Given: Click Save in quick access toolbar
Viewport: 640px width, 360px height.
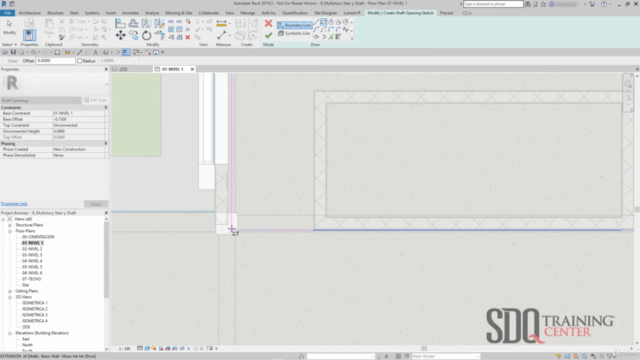Looking at the screenshot, I should [13, 52].
